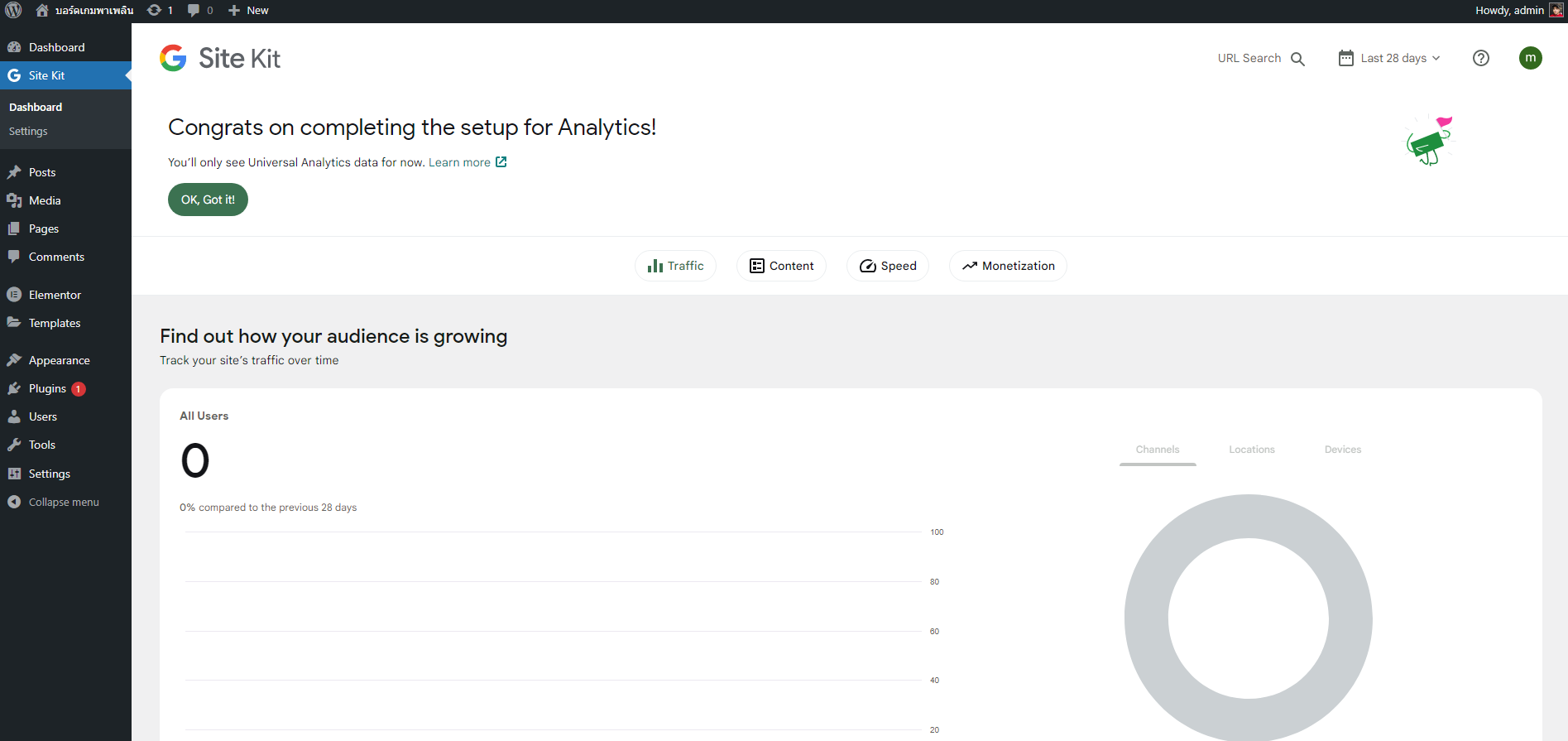The image size is (1568, 741).
Task: Open the Elementor sidebar menu item
Action: [55, 295]
